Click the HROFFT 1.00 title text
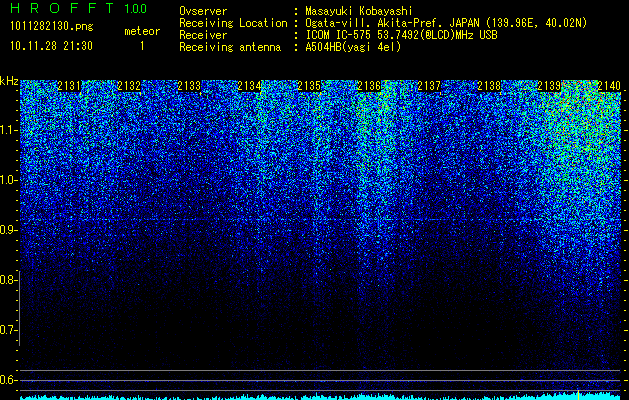Screen dimensions: 629x400 [79, 8]
